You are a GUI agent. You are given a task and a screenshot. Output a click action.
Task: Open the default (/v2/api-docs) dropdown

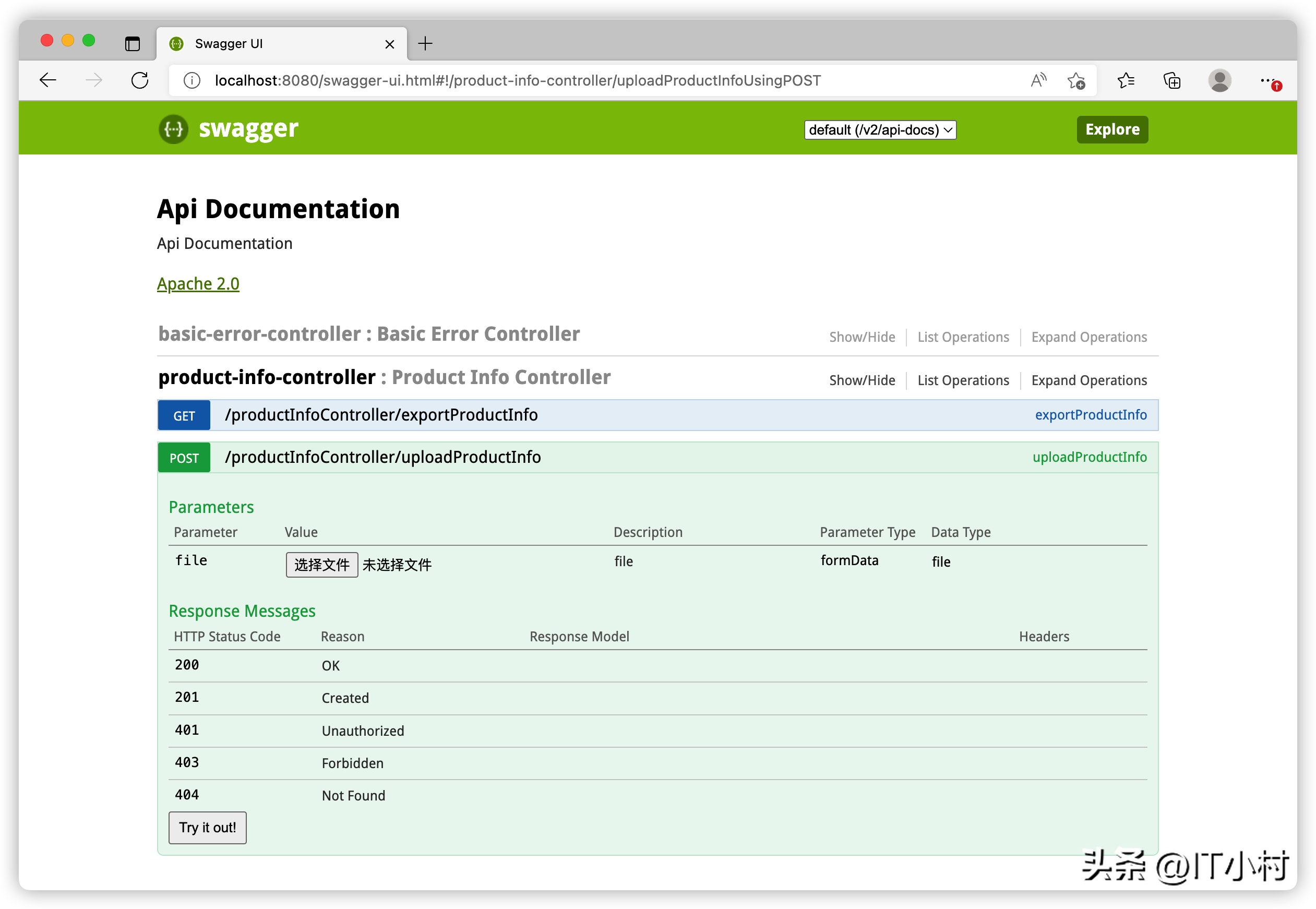(880, 130)
